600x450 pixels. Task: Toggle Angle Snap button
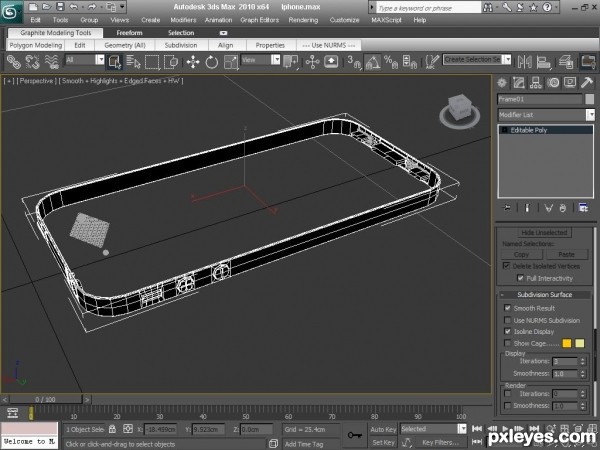coord(372,62)
